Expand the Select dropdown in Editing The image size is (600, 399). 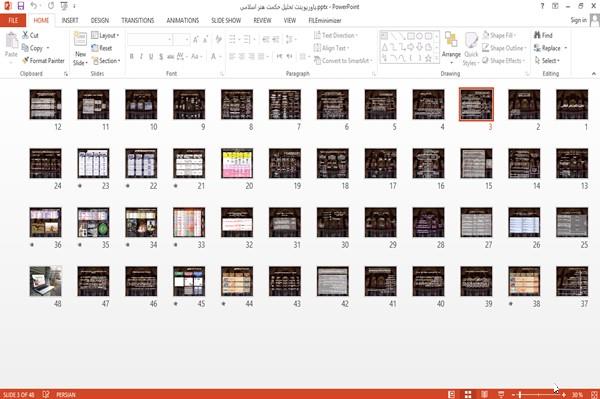[548, 60]
